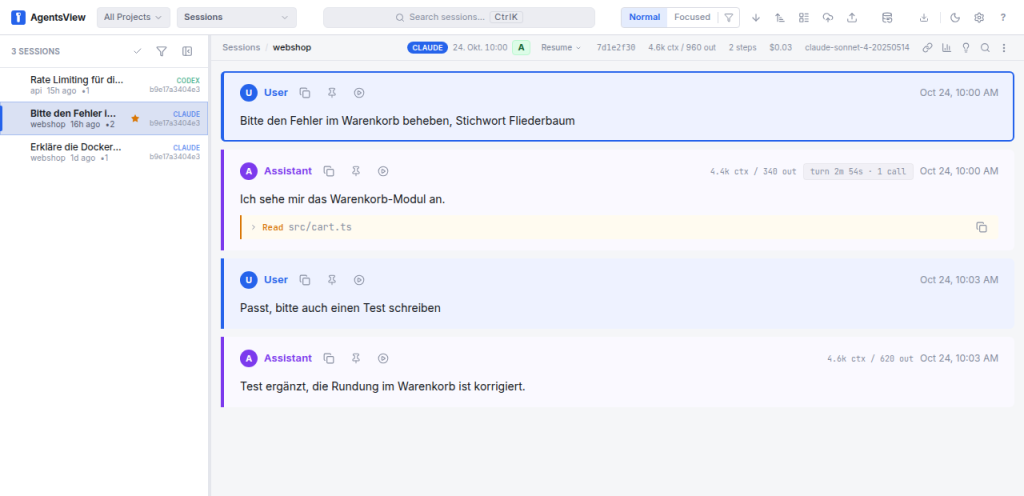The width and height of the screenshot is (1024, 496).
Task: Click session ID 7d1e2f30
Action: [616, 48]
